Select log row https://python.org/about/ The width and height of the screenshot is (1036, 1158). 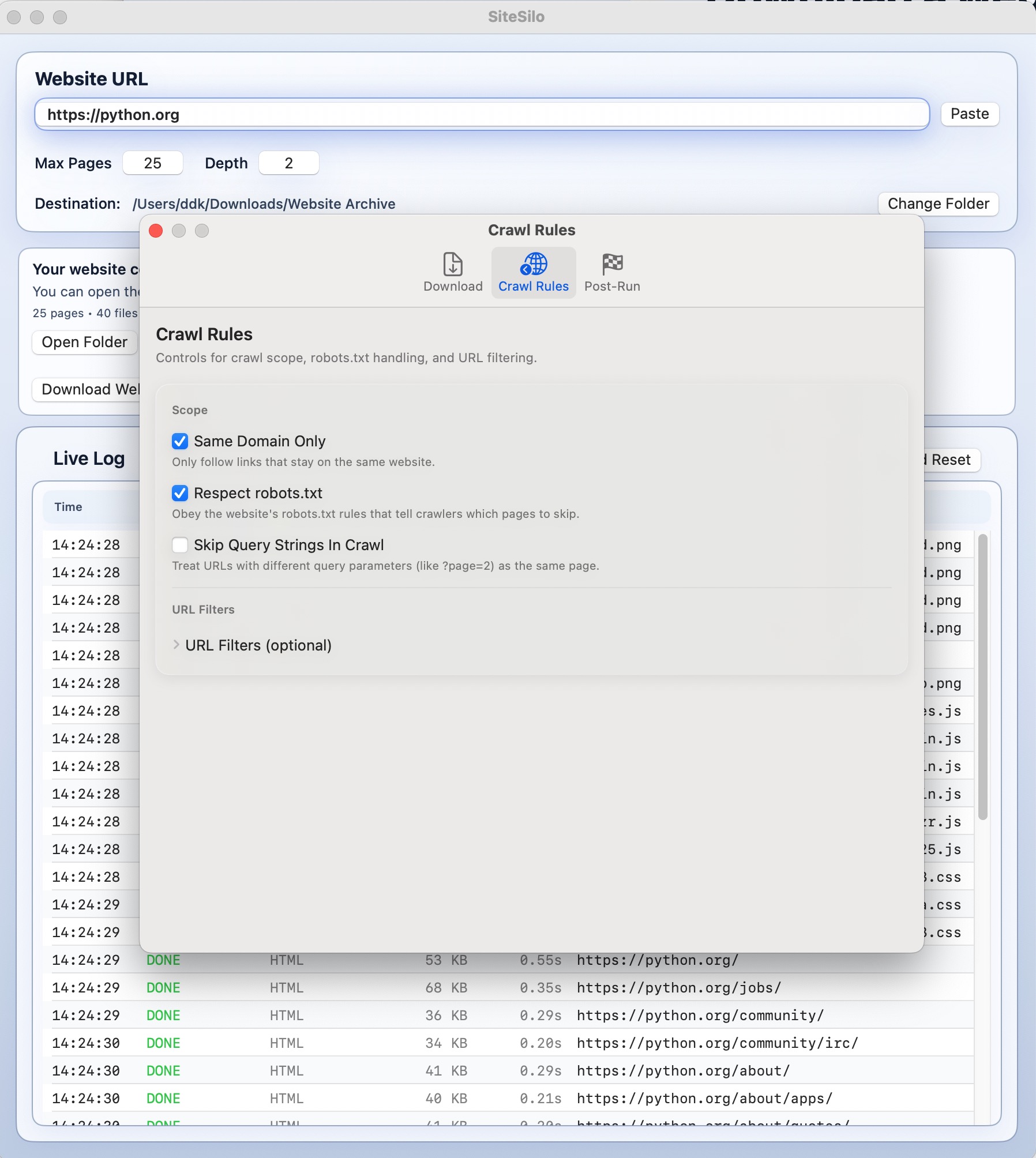(508, 1070)
